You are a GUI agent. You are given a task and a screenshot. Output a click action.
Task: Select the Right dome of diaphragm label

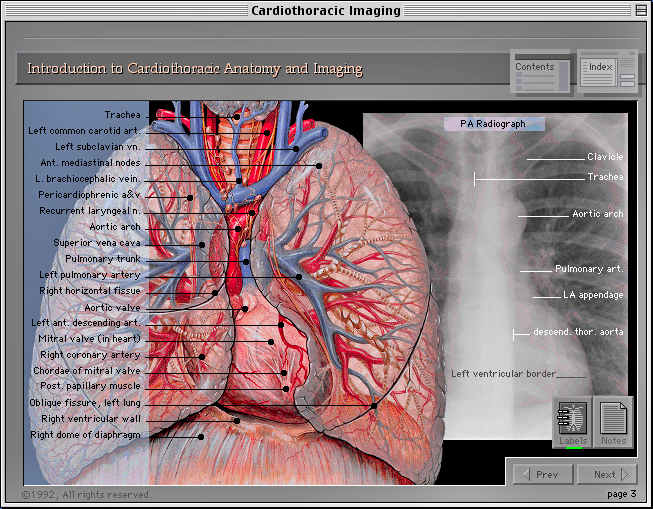85,435
